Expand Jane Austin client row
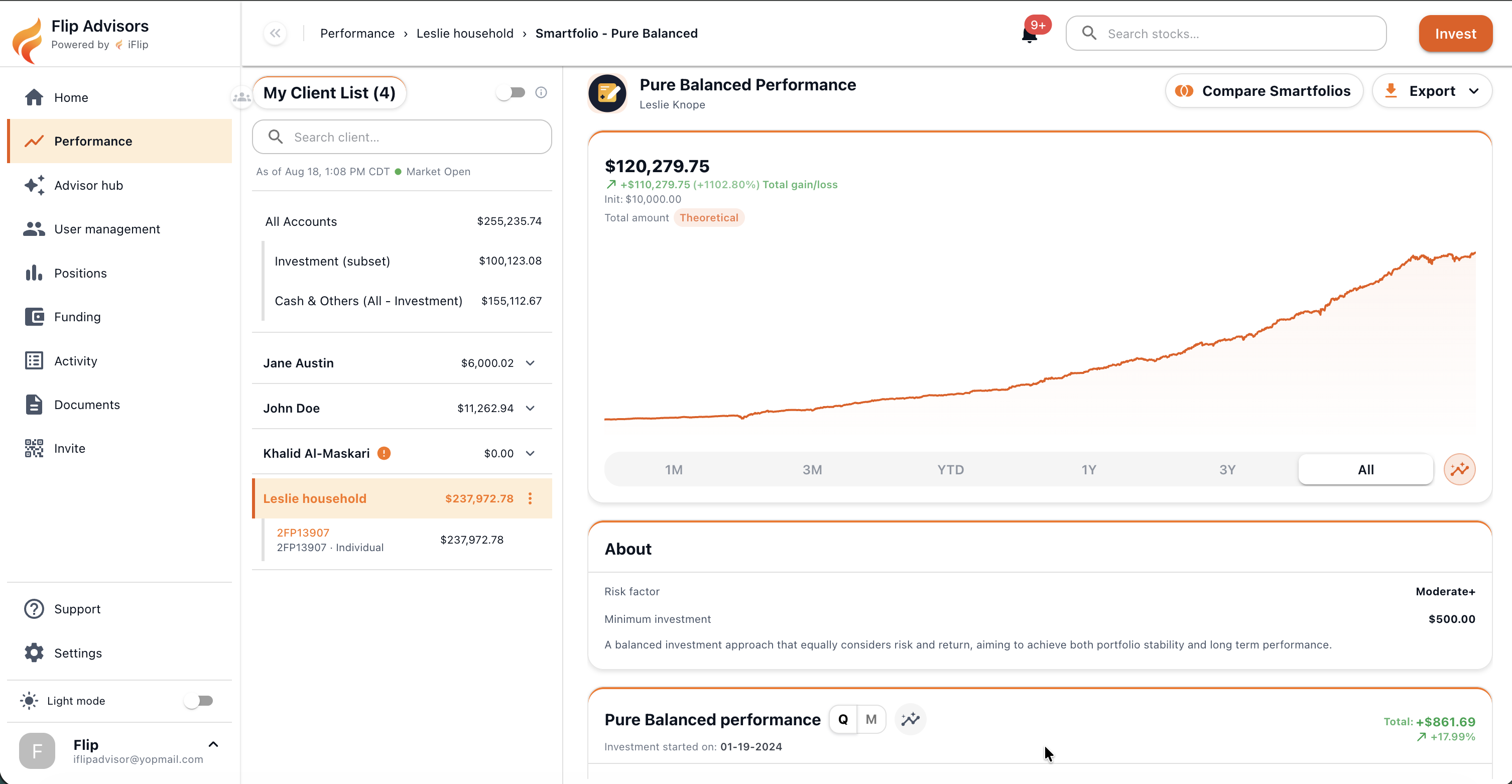 530,363
